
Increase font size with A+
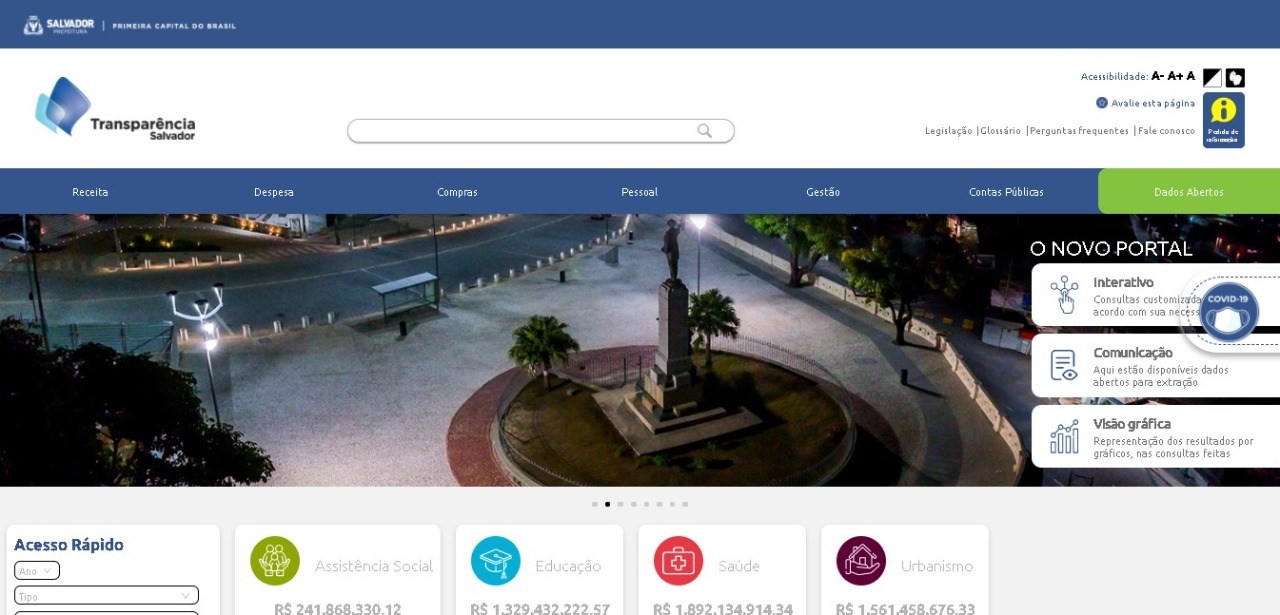[1175, 76]
